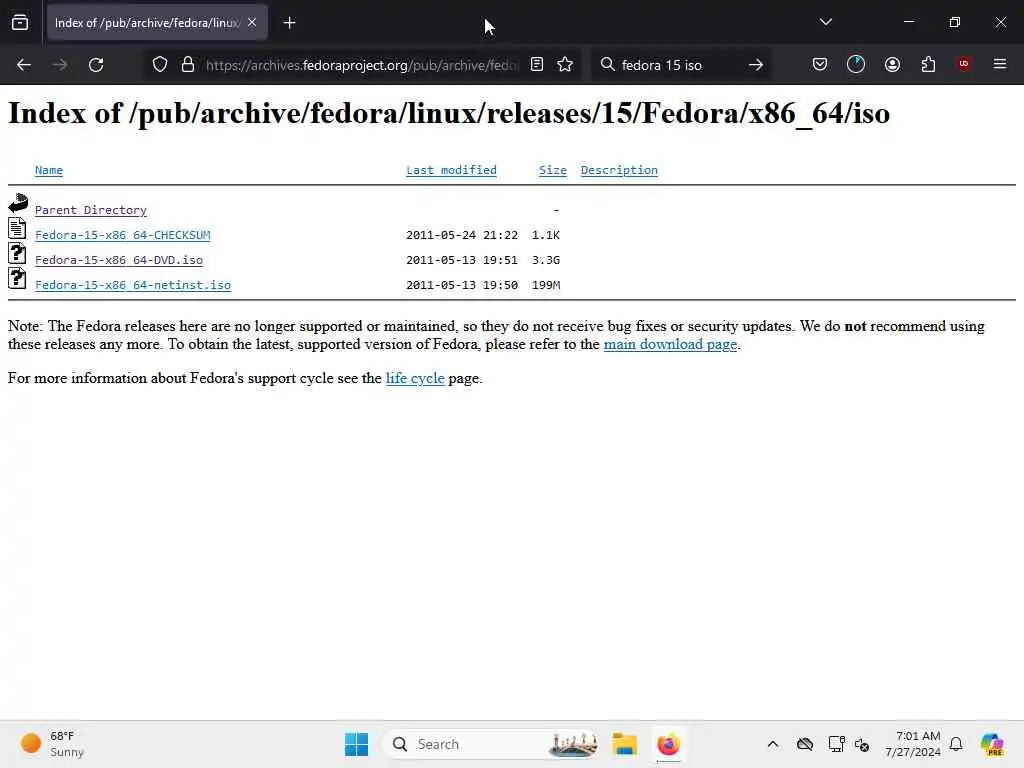This screenshot has width=1024, height=768.
Task: Download Fedora-15-x86_64-netinst.iso link
Action: tap(133, 285)
